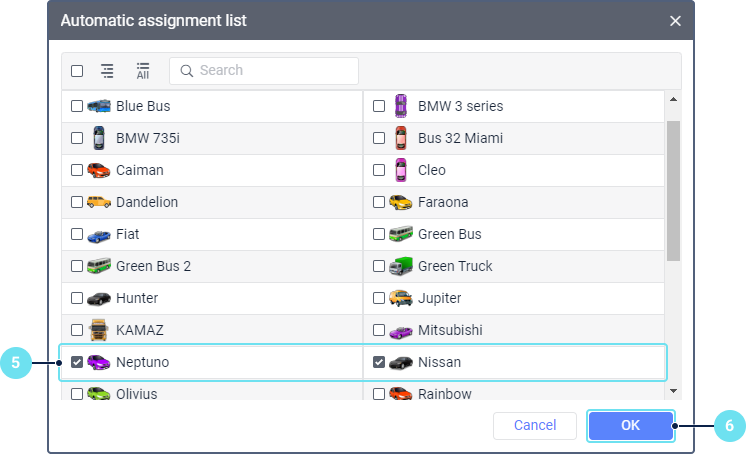Click the grouped list view icon

click(x=107, y=71)
